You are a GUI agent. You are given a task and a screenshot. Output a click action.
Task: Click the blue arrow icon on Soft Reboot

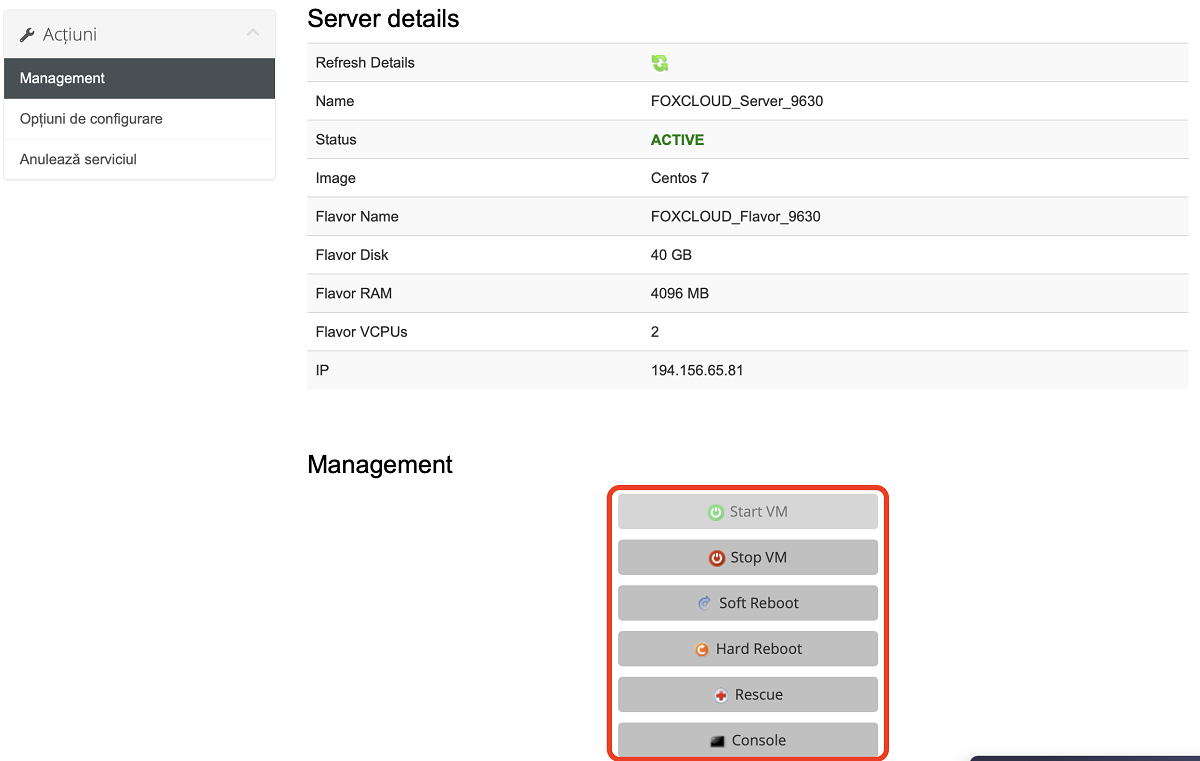point(705,603)
